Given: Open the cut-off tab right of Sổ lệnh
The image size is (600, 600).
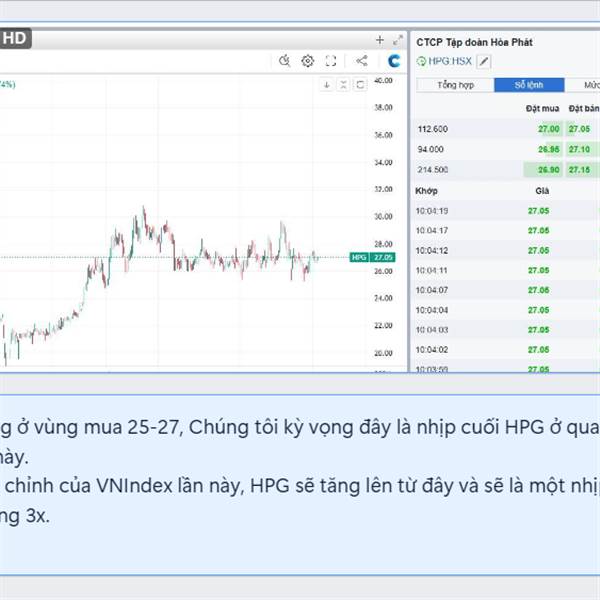Looking at the screenshot, I should click(582, 85).
